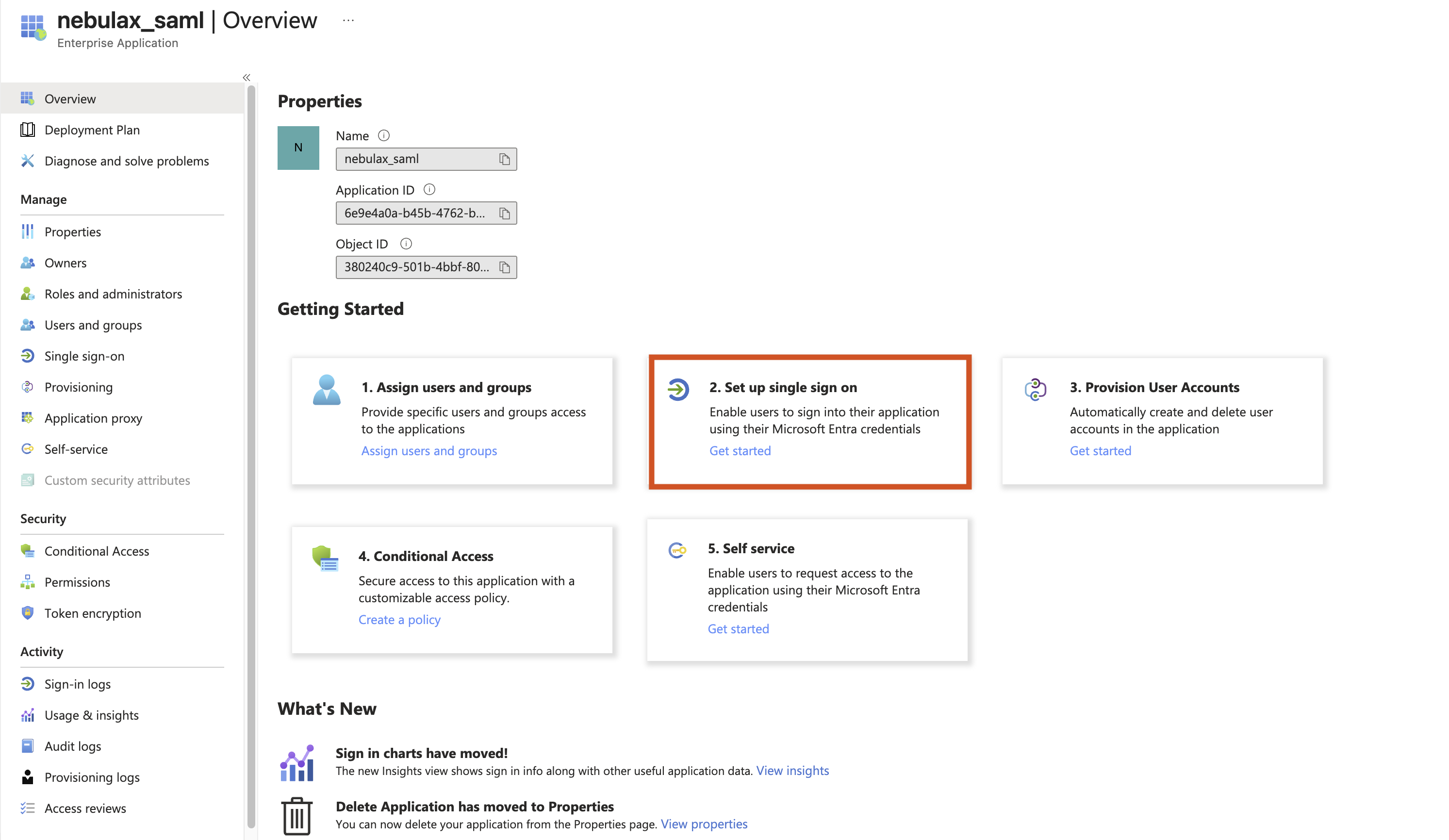
Task: Click the ellipsis menu next to Overview title
Action: (x=348, y=20)
